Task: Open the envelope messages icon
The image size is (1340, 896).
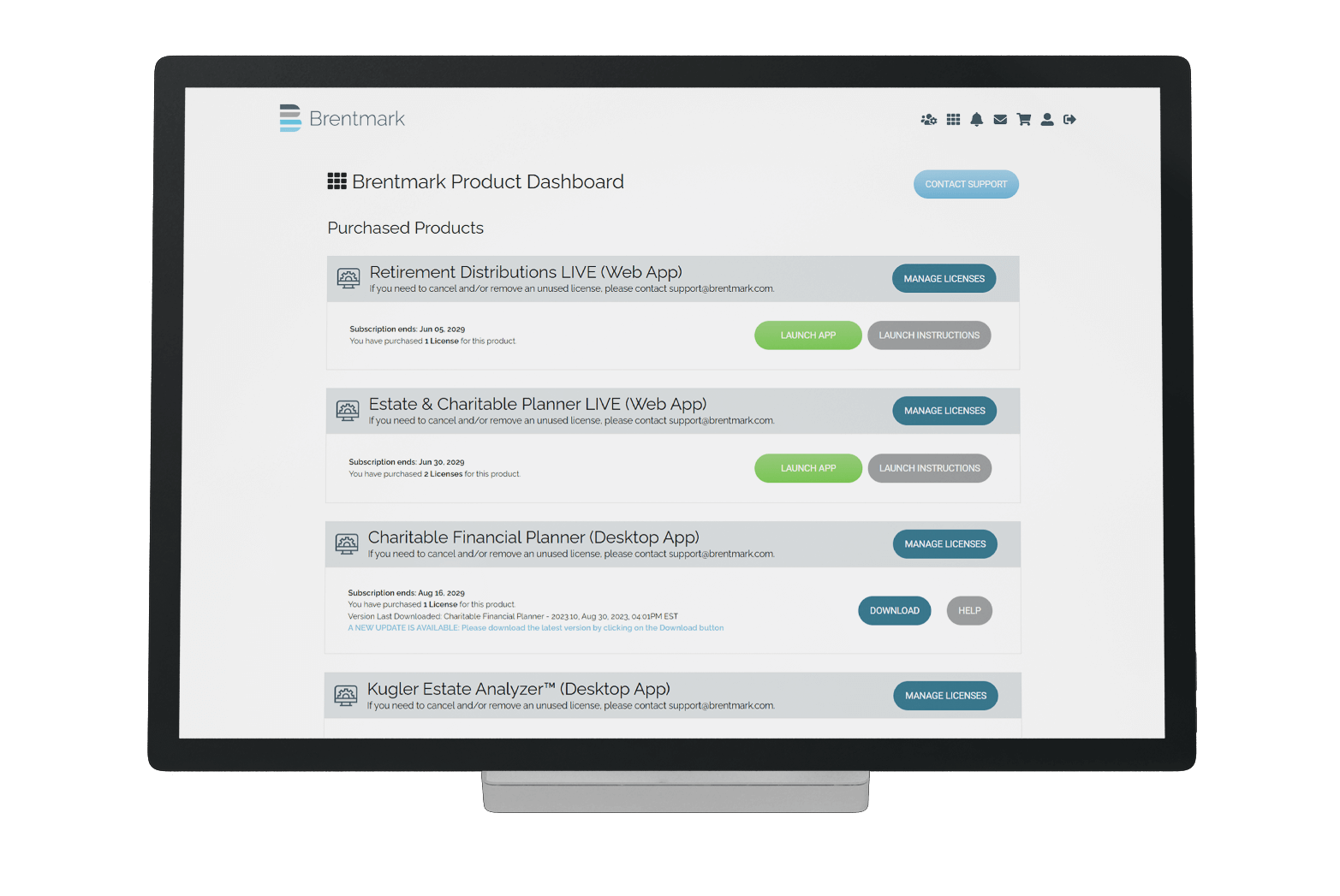Action: [x=1000, y=120]
